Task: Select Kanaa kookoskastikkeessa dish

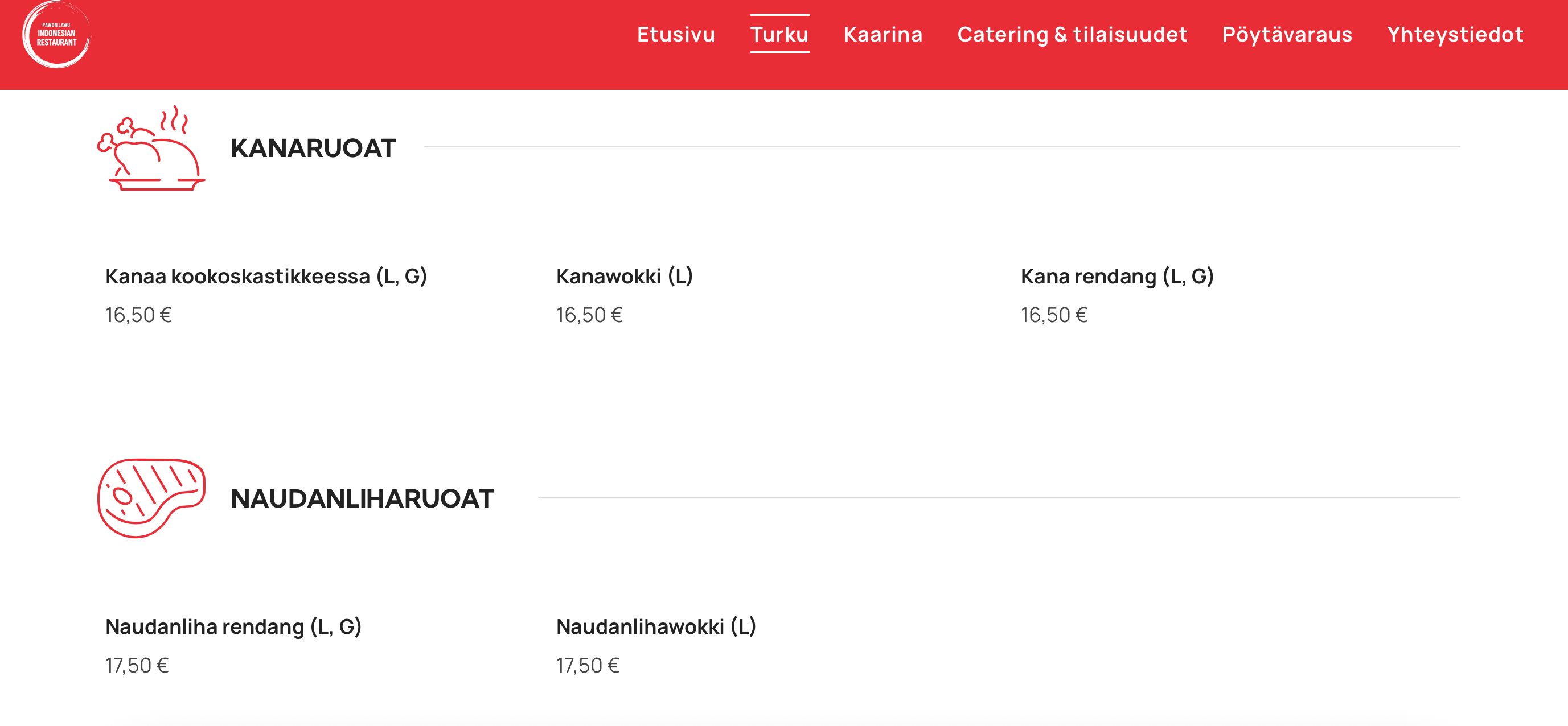Action: coord(266,277)
